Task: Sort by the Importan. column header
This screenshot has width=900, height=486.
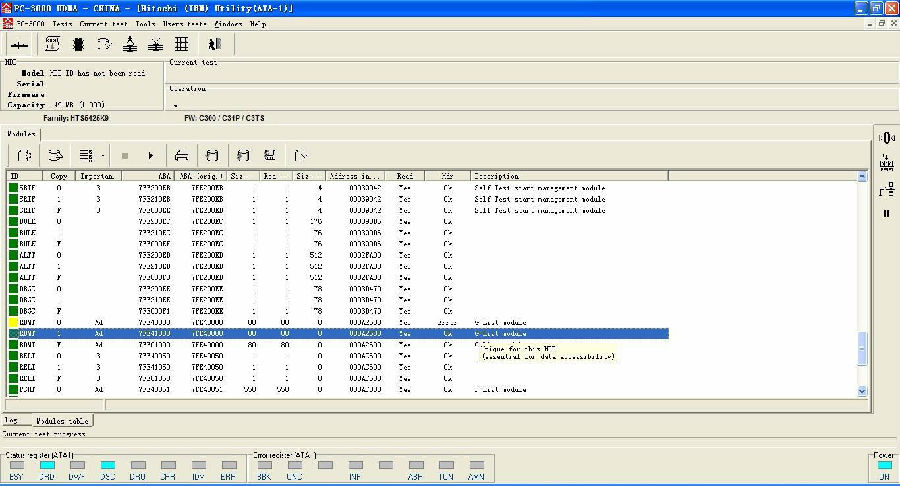Action: (x=98, y=176)
